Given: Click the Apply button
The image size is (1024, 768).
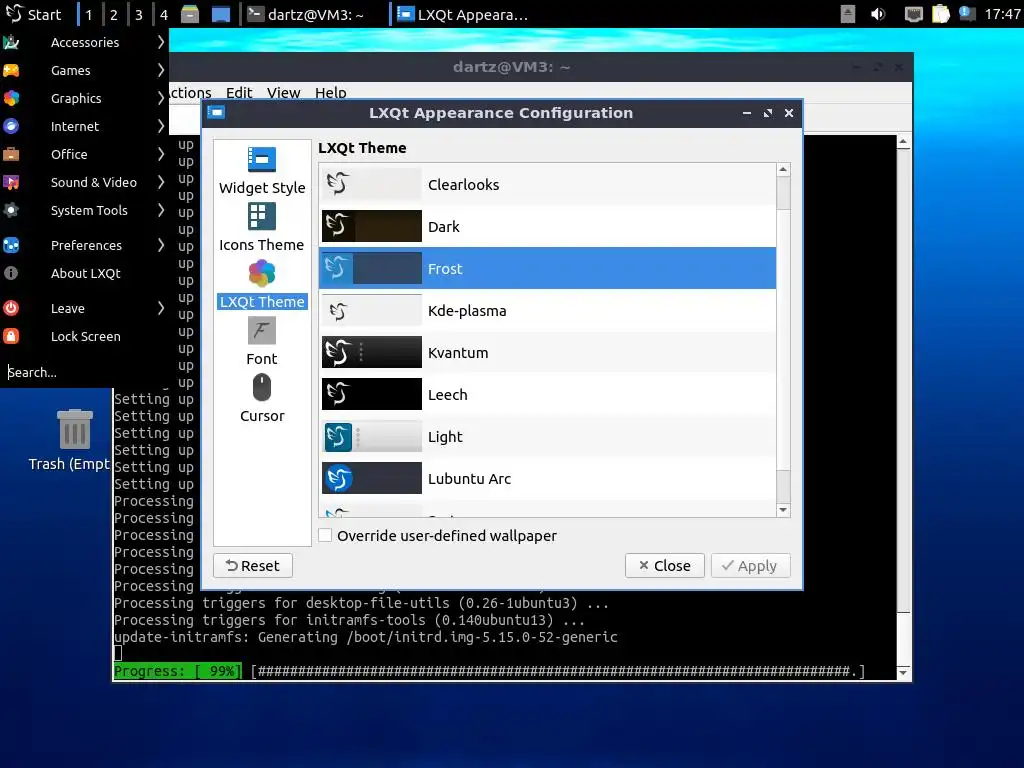Looking at the screenshot, I should (750, 566).
